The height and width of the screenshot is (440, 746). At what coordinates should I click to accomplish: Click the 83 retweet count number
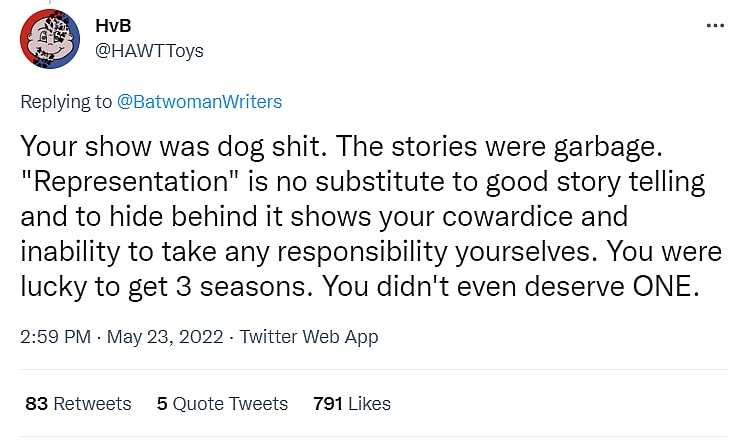pos(36,404)
